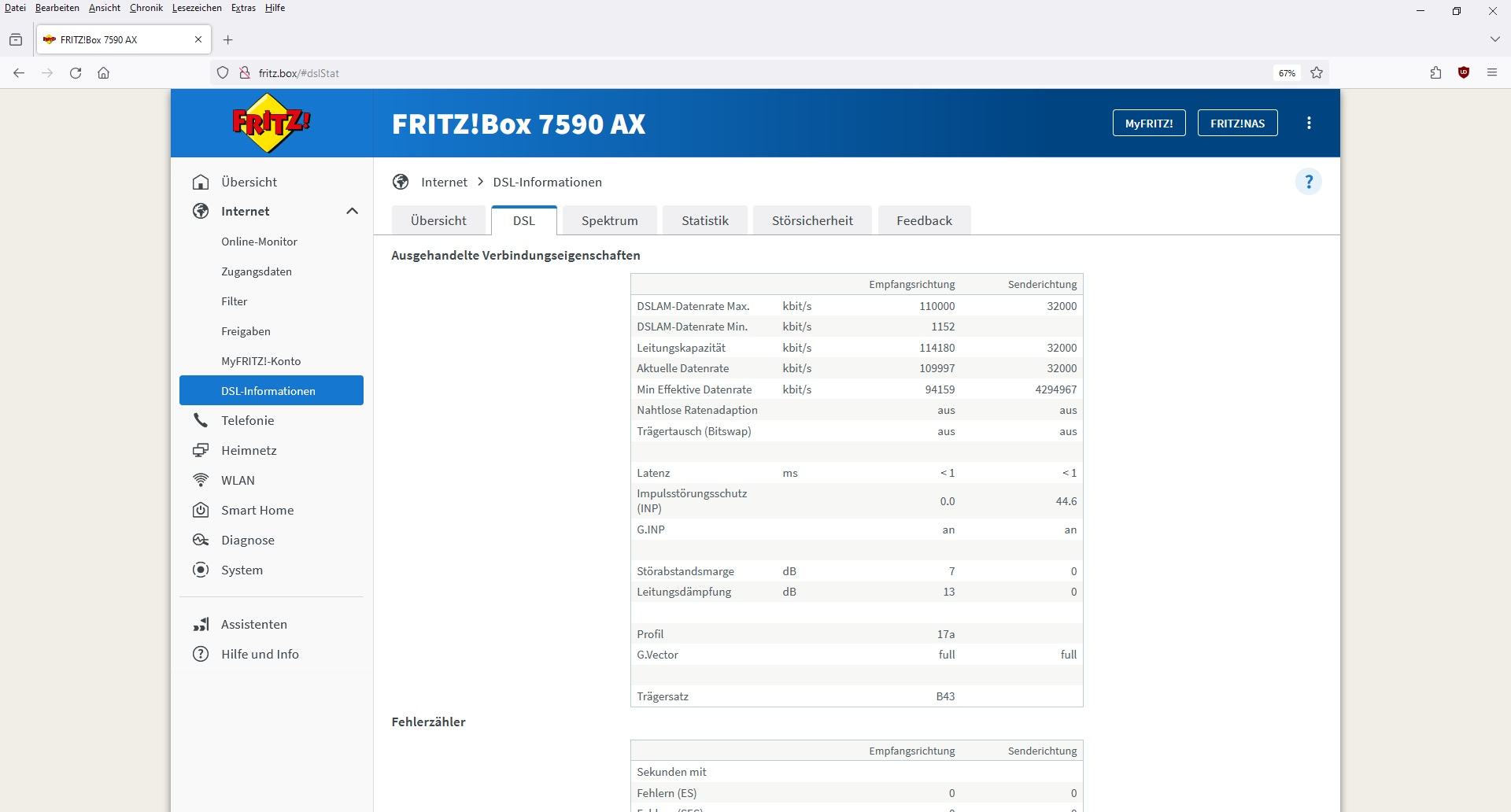Open the Ansicht menu
Image resolution: width=1511 pixels, height=812 pixels.
click(x=105, y=8)
